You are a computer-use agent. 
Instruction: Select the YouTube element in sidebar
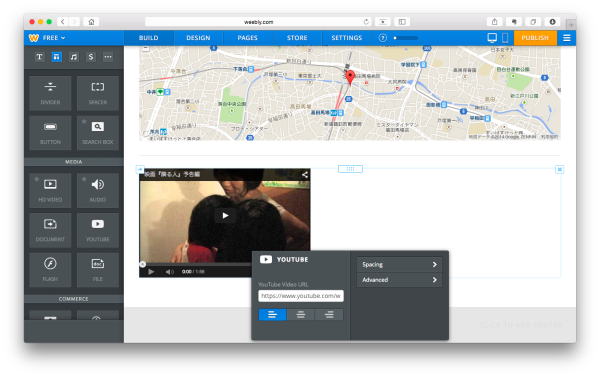pos(98,230)
